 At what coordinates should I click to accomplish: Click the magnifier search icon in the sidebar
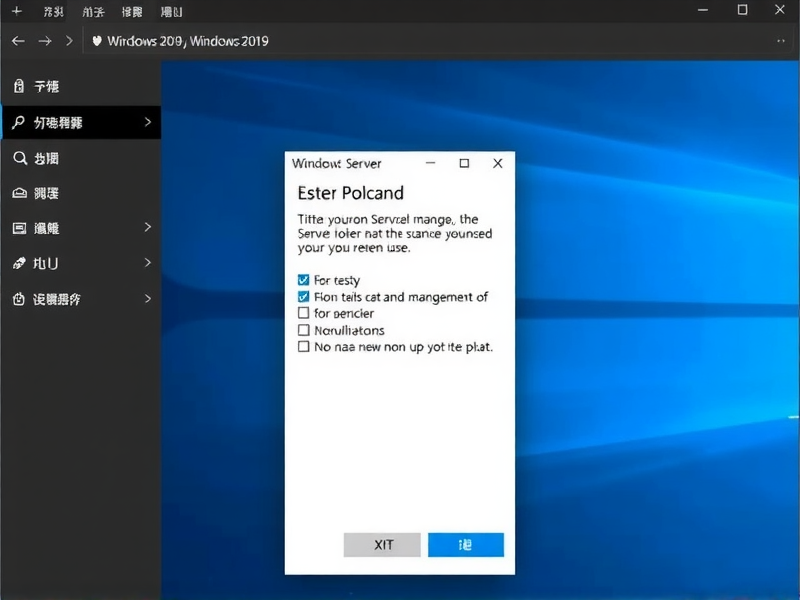21,158
